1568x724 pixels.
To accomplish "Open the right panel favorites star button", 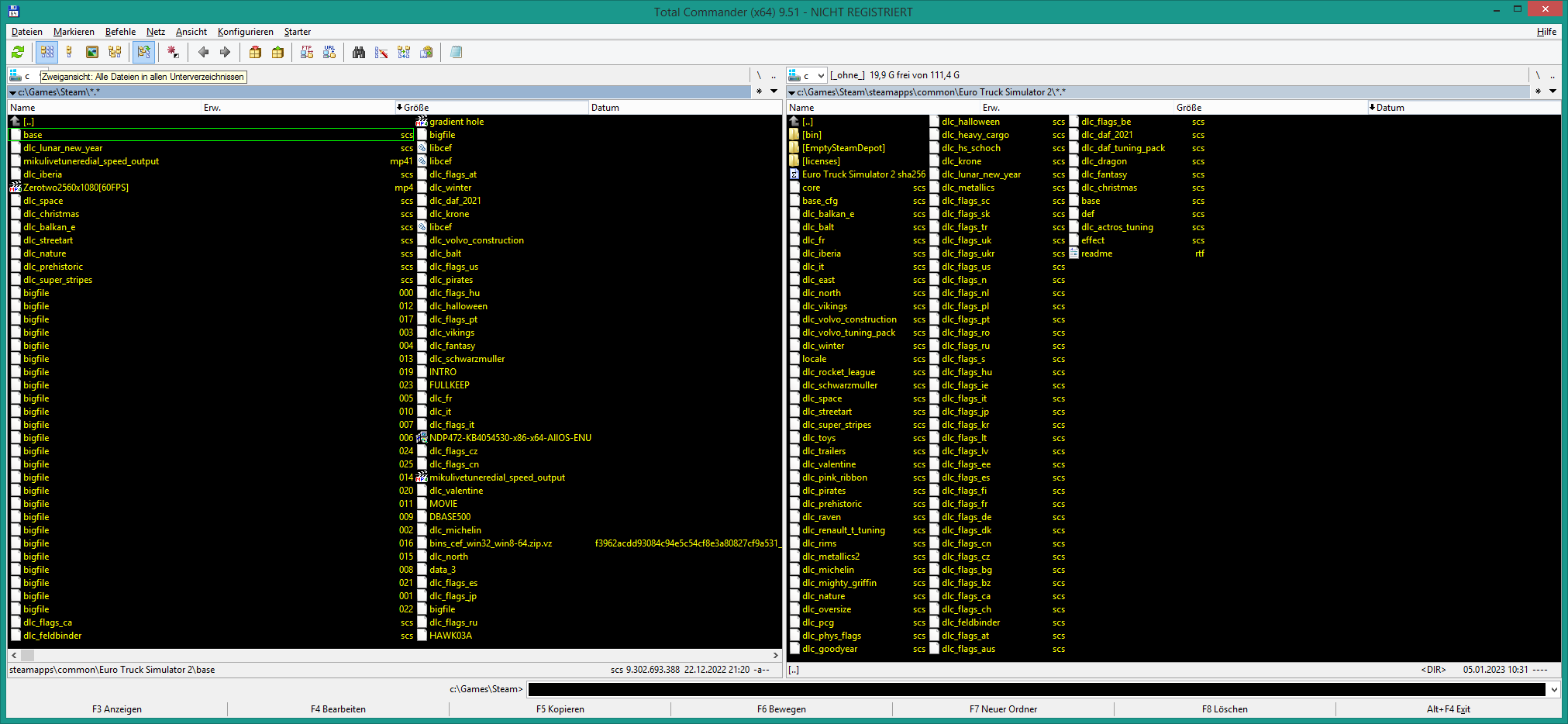I will (1539, 91).
